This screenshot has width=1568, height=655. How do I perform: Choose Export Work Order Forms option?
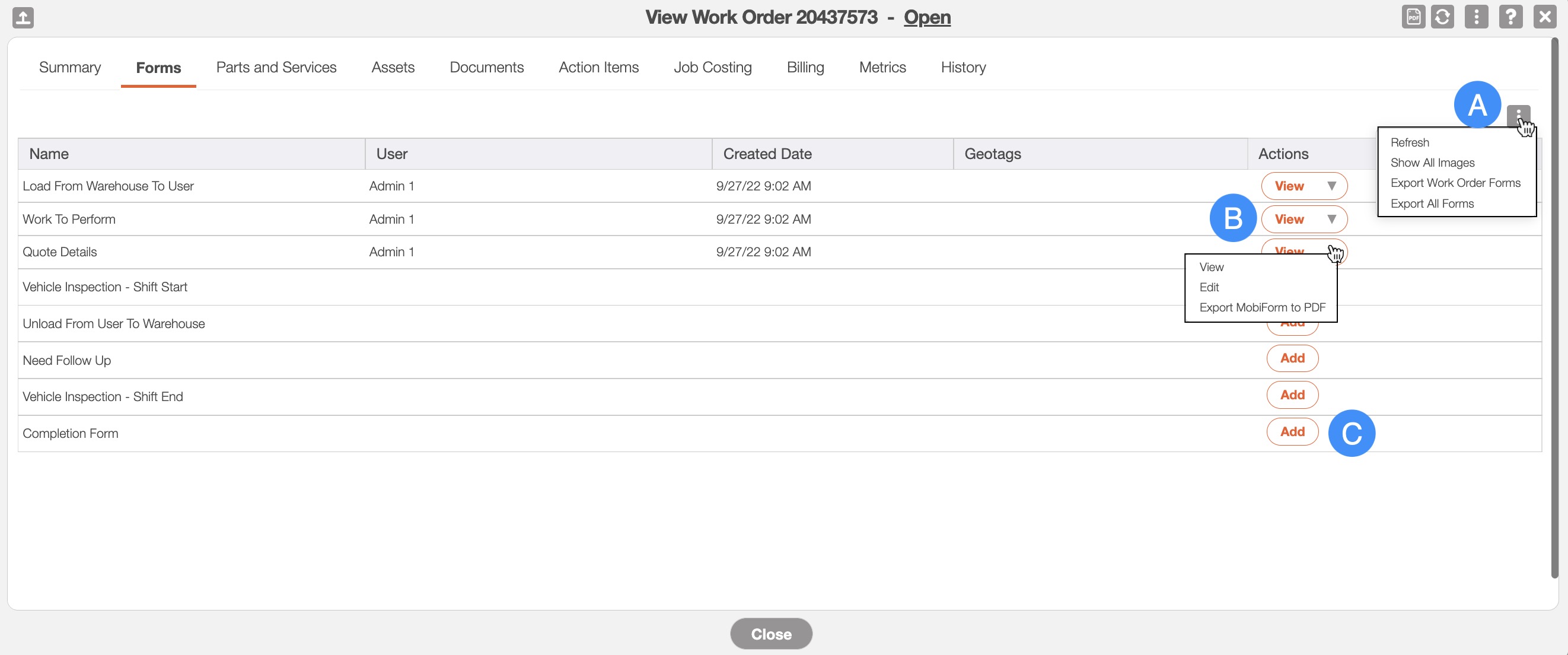point(1455,183)
